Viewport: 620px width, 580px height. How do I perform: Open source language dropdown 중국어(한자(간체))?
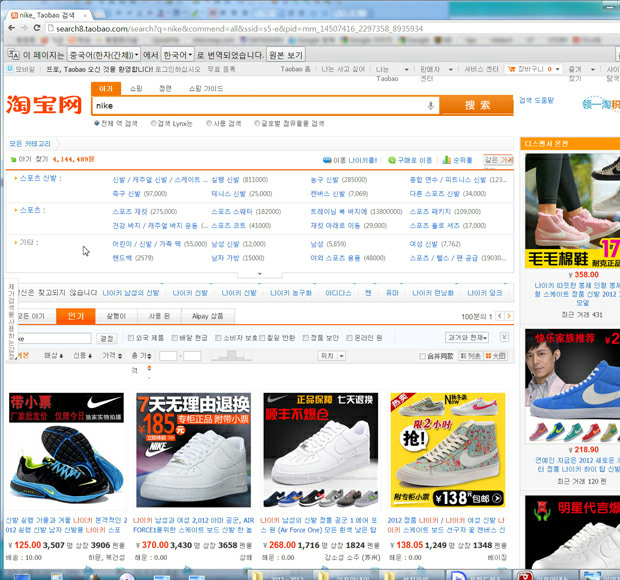point(104,55)
